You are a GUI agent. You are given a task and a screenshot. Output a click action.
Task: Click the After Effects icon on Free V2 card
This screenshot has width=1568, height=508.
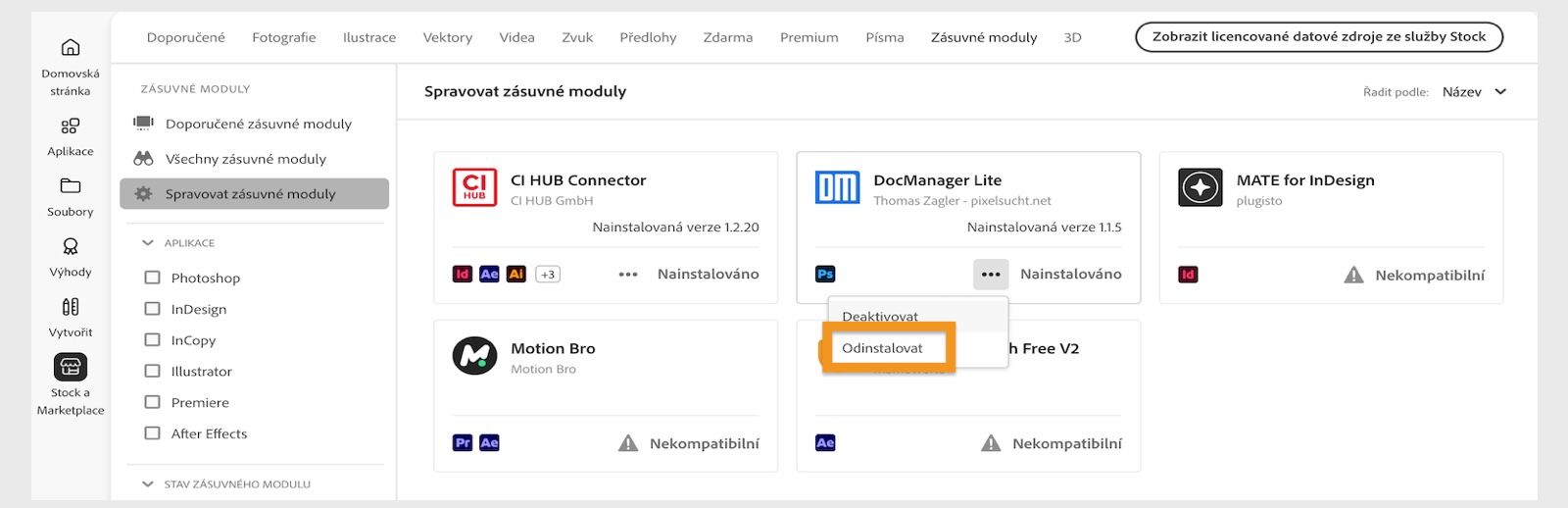click(x=825, y=443)
